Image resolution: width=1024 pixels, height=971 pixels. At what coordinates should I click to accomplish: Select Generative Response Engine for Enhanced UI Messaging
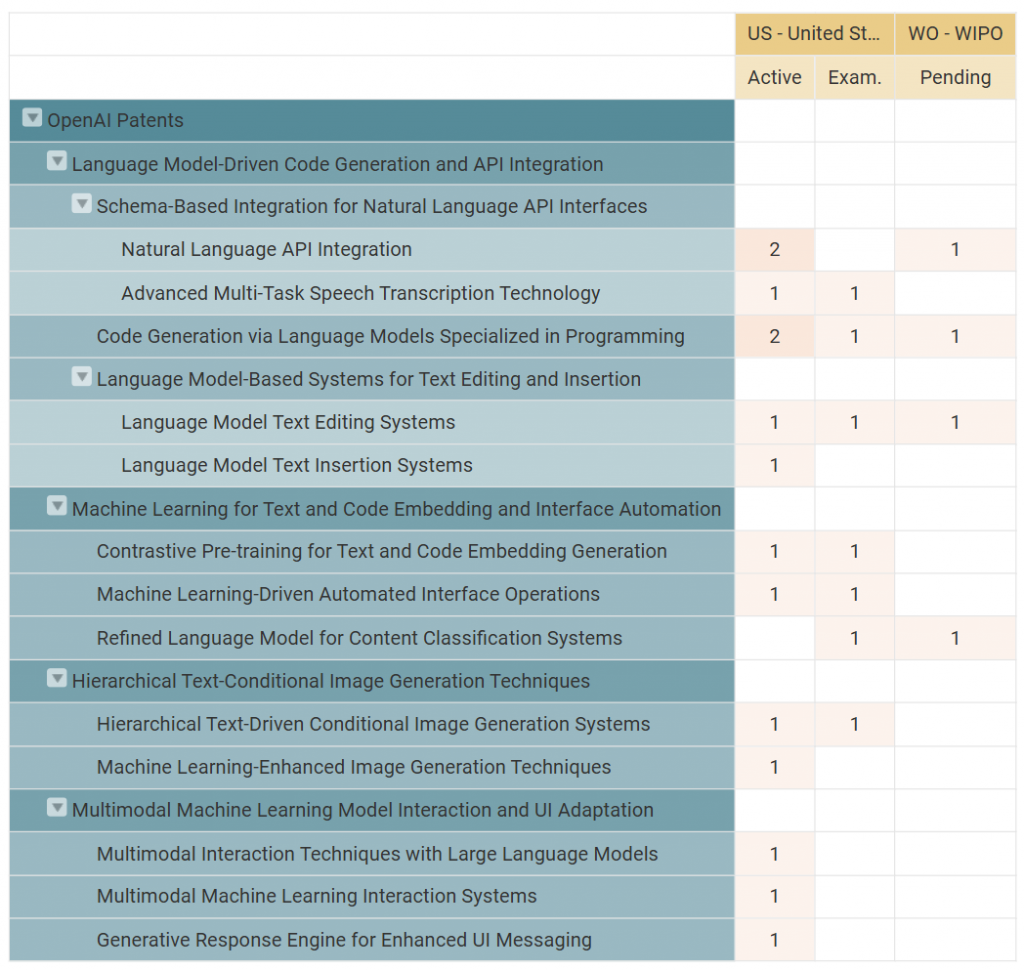coord(372,940)
